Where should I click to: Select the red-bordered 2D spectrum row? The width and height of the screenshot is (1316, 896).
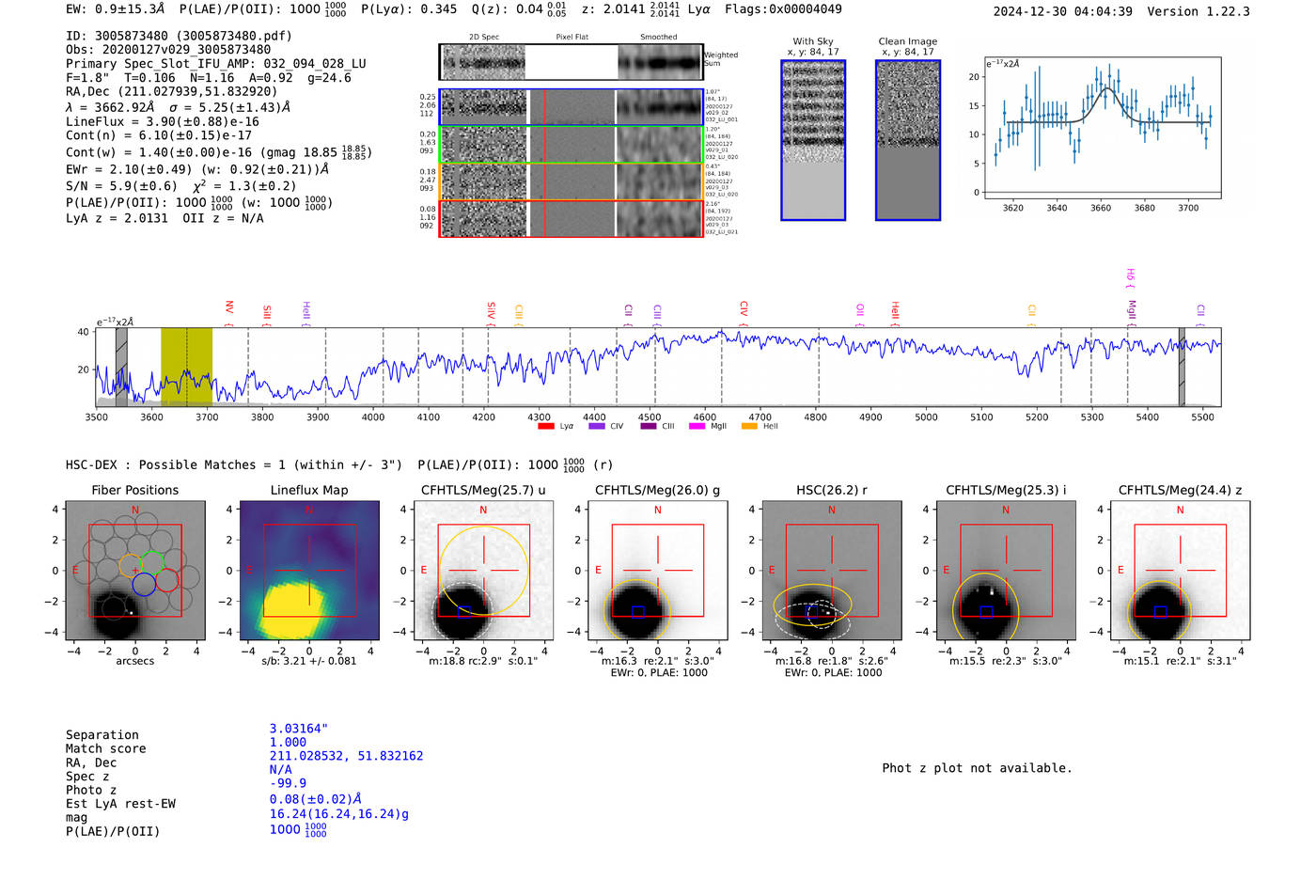(x=571, y=218)
